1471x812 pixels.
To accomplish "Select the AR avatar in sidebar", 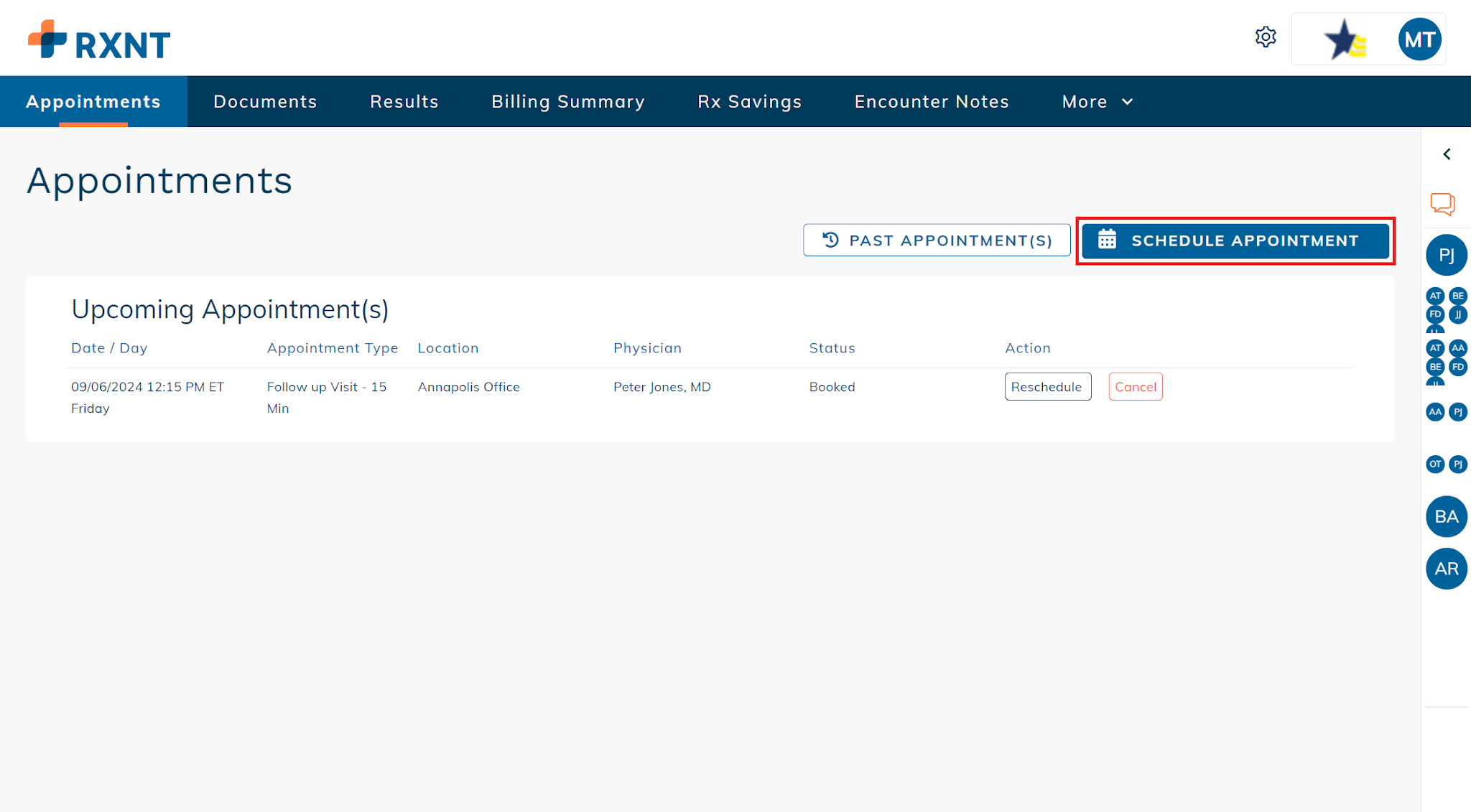I will click(1446, 569).
